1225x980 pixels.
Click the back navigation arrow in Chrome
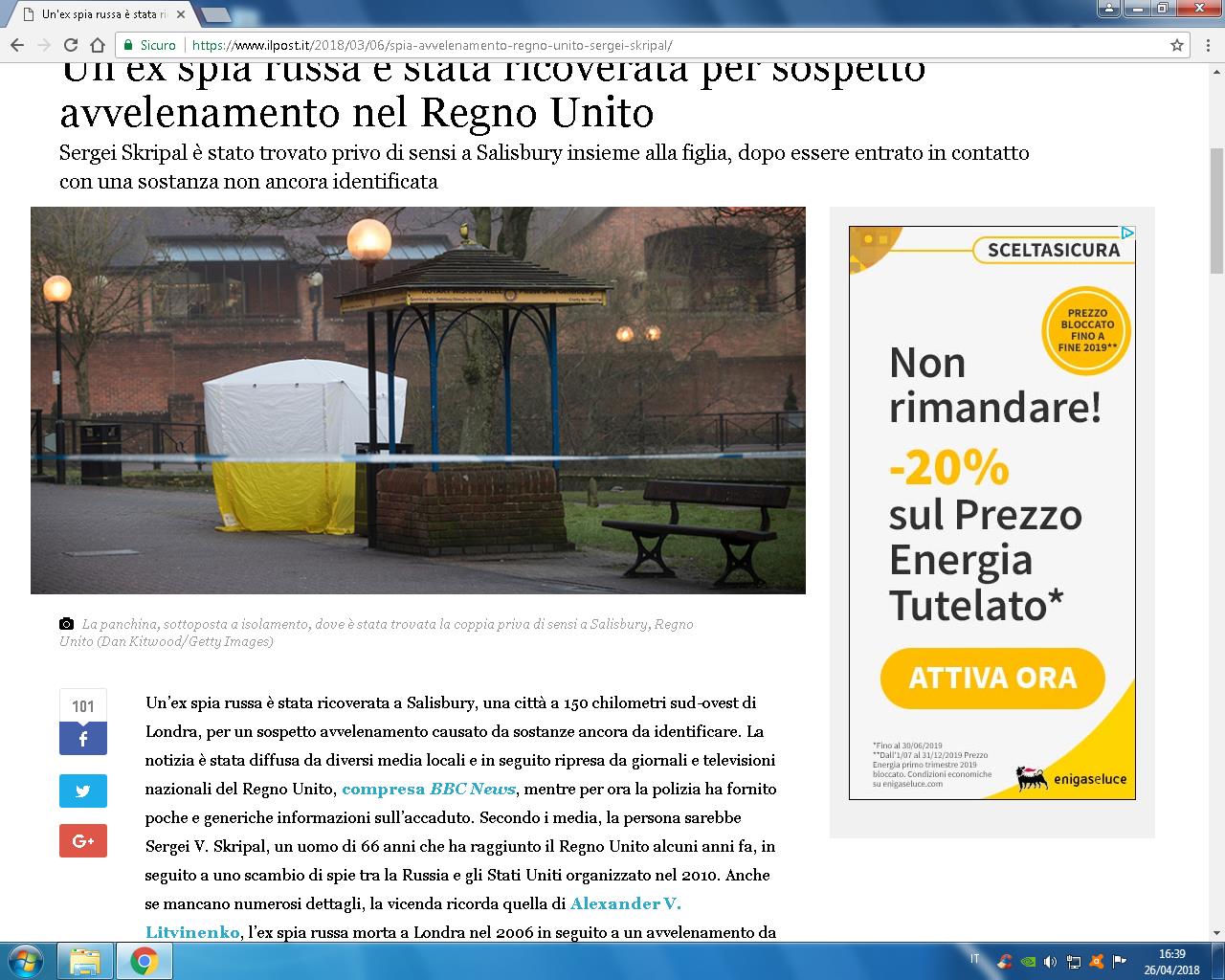[17, 44]
